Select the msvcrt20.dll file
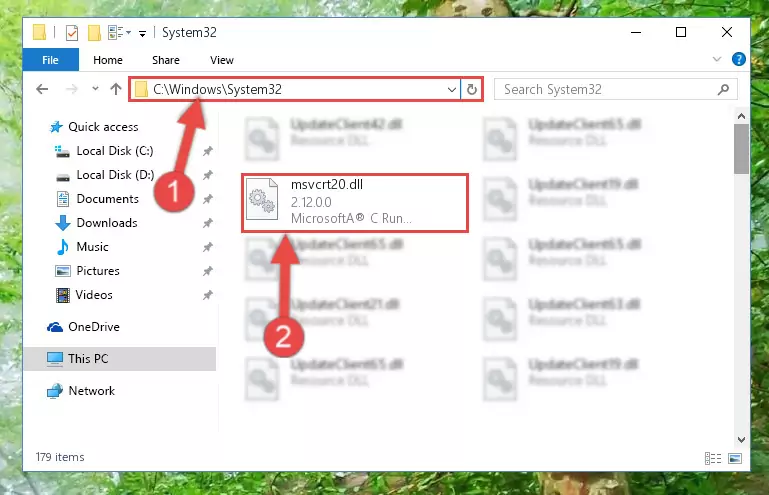 pyautogui.click(x=355, y=202)
